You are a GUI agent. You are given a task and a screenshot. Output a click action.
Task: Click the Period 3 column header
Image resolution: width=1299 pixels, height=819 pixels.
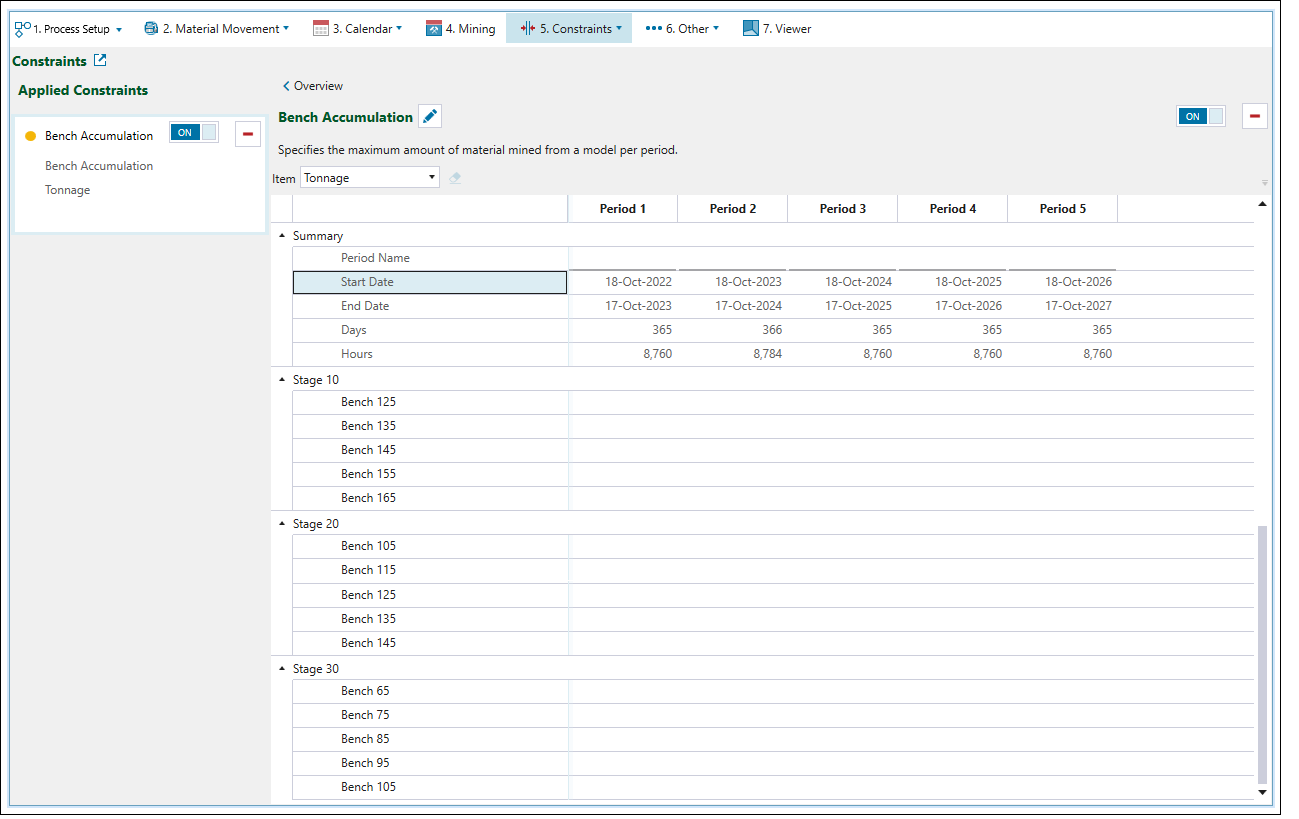pos(842,209)
